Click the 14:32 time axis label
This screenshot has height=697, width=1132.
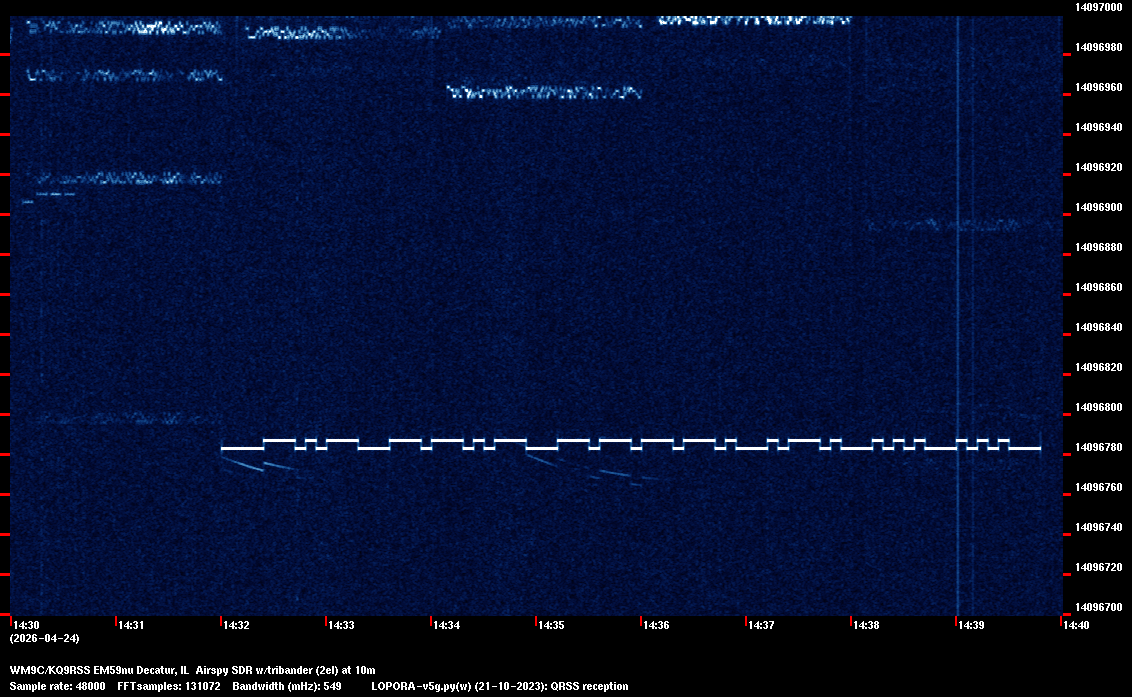pos(236,625)
